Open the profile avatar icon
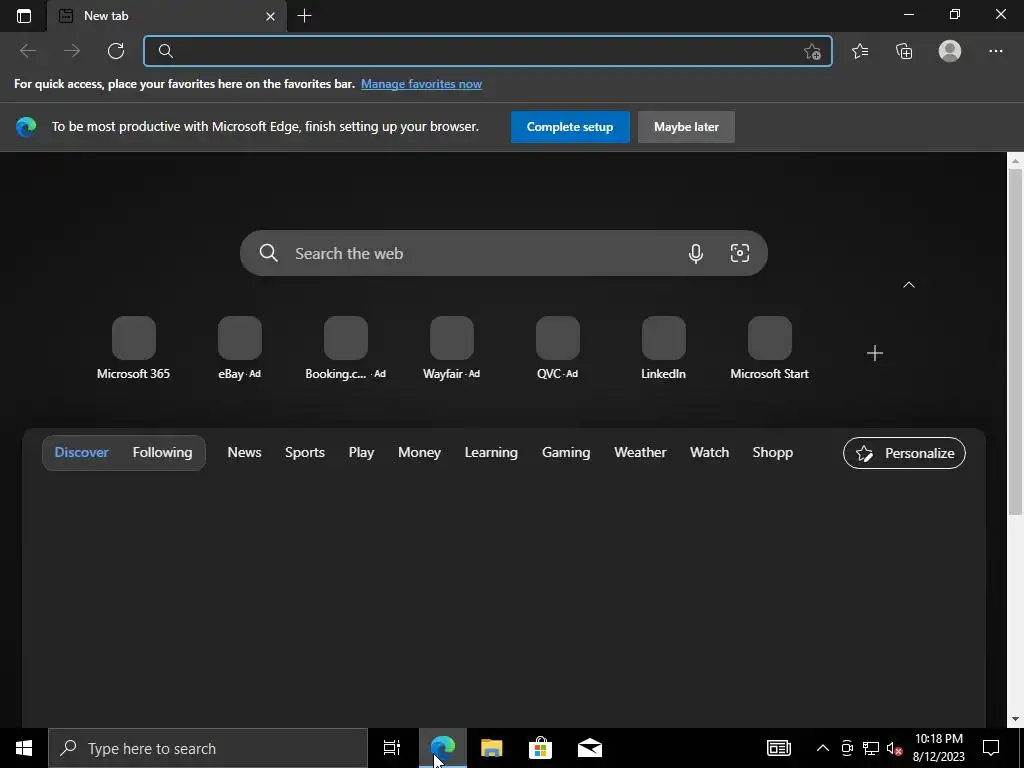The width and height of the screenshot is (1024, 768). pyautogui.click(x=950, y=51)
